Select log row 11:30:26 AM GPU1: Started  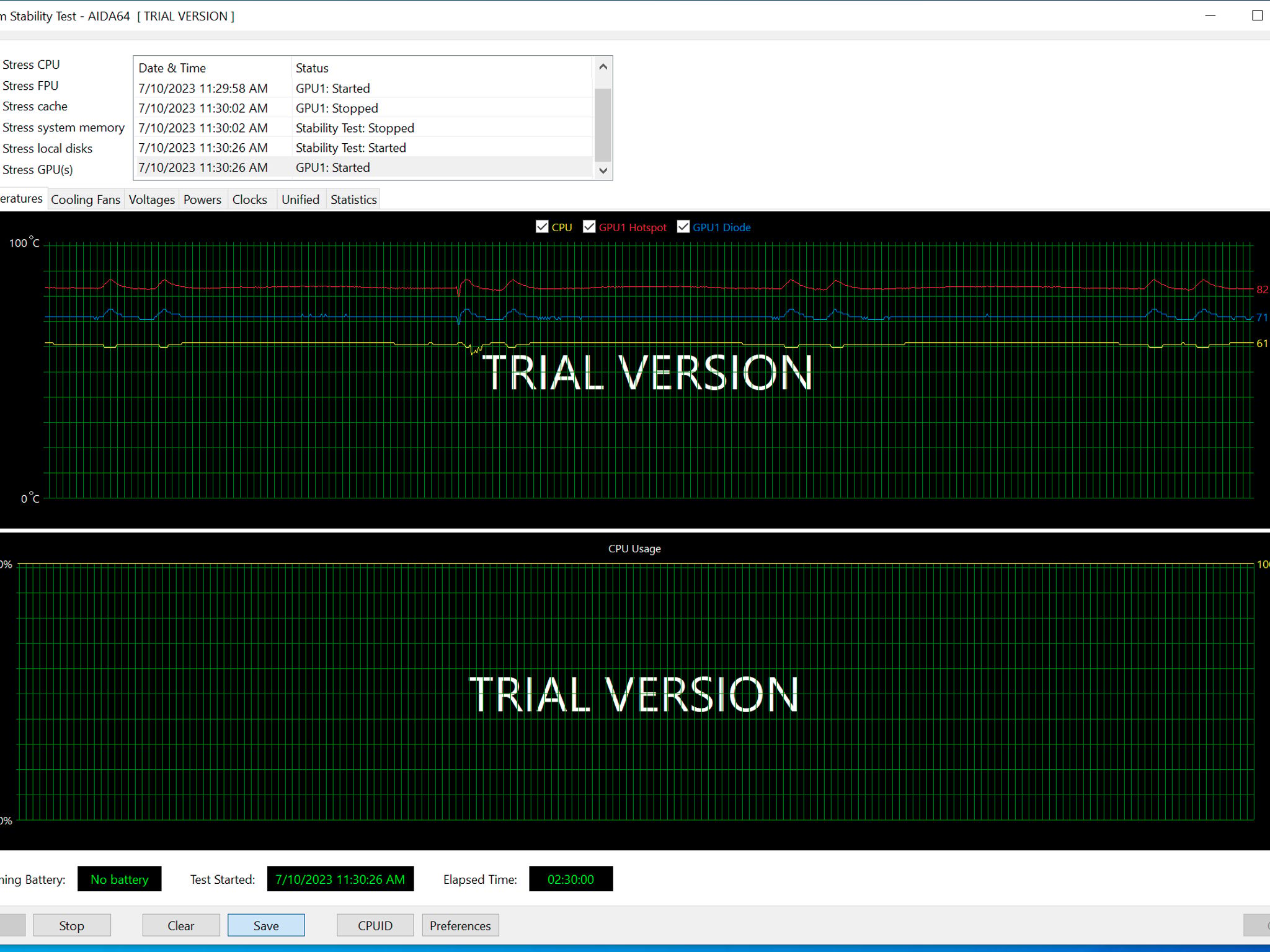coord(364,167)
